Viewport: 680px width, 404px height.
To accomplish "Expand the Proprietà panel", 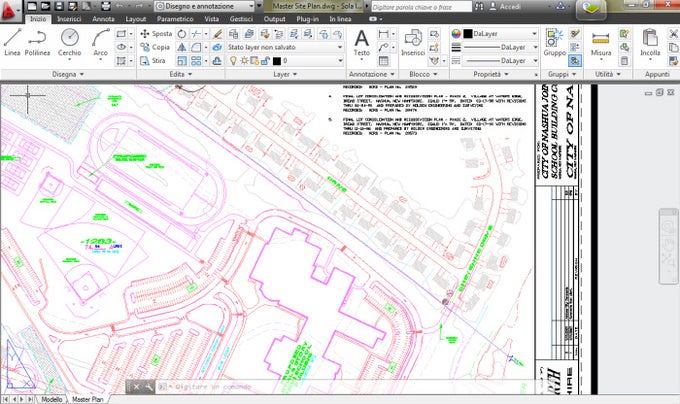I will pyautogui.click(x=490, y=74).
